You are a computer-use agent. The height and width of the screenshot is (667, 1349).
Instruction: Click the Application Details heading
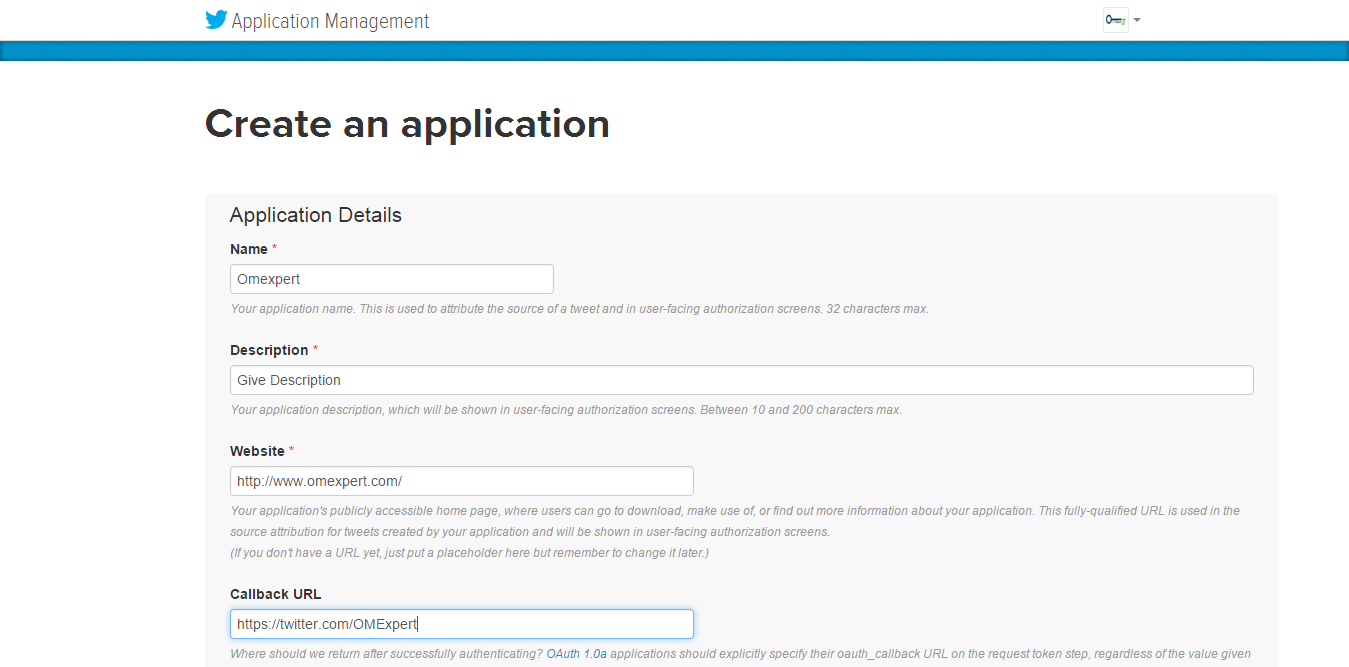point(316,215)
